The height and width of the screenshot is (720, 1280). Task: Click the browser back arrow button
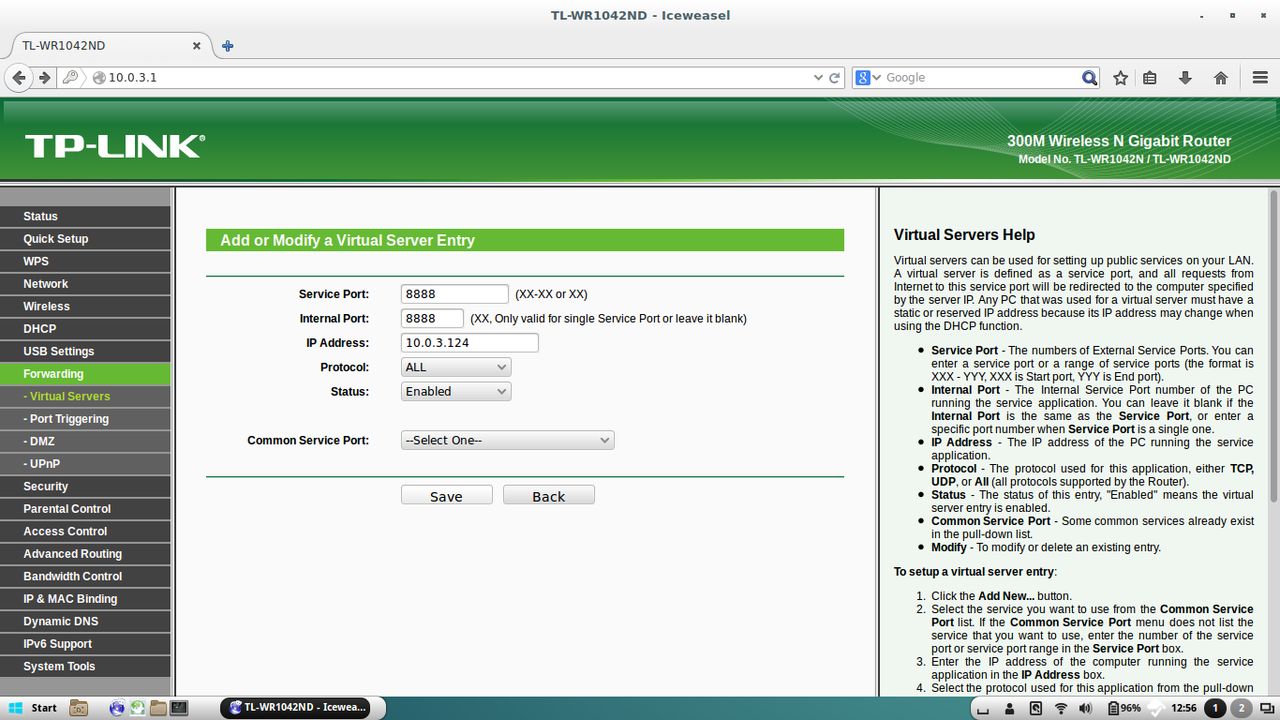tap(19, 77)
